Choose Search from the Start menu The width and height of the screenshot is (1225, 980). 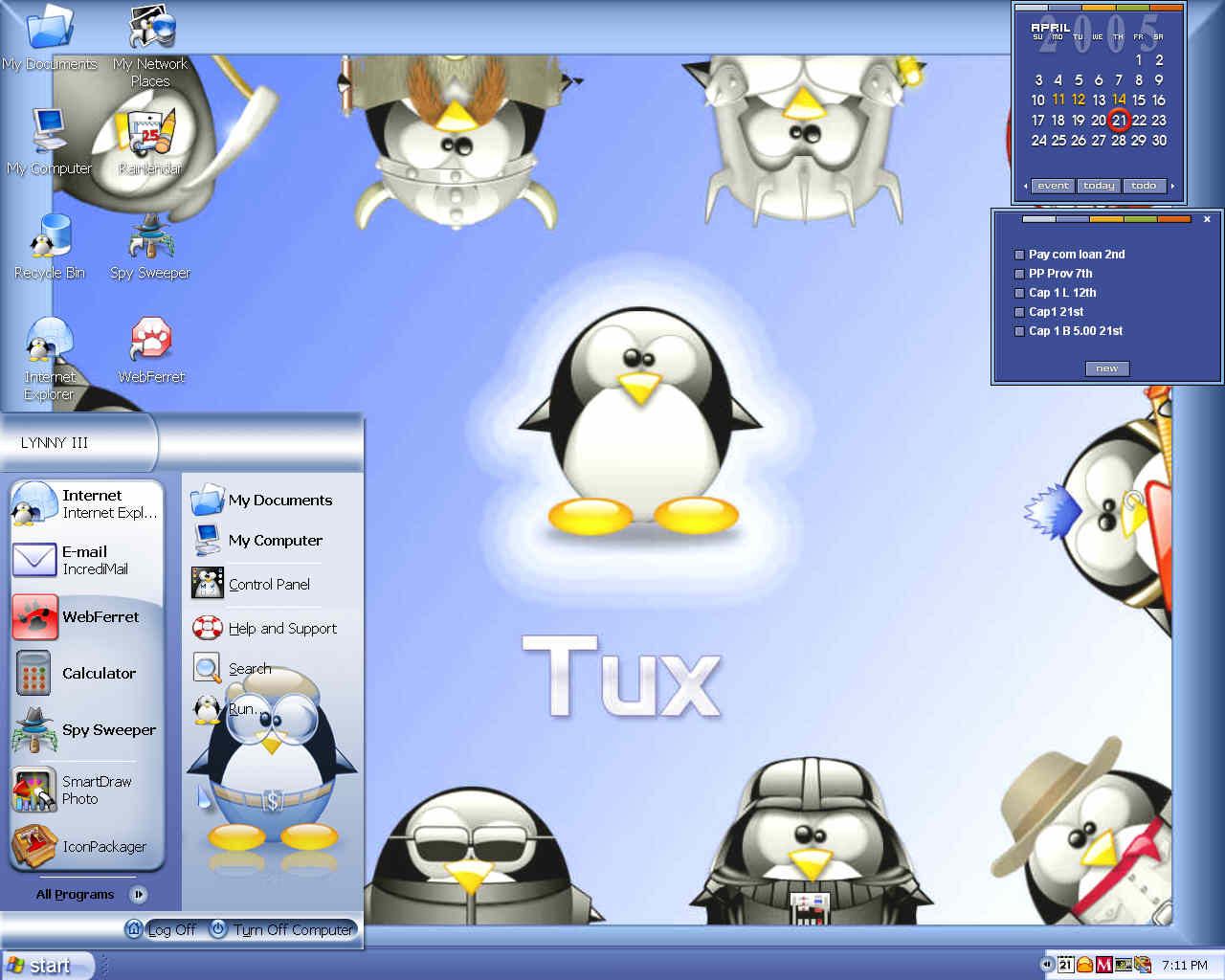tap(232, 668)
